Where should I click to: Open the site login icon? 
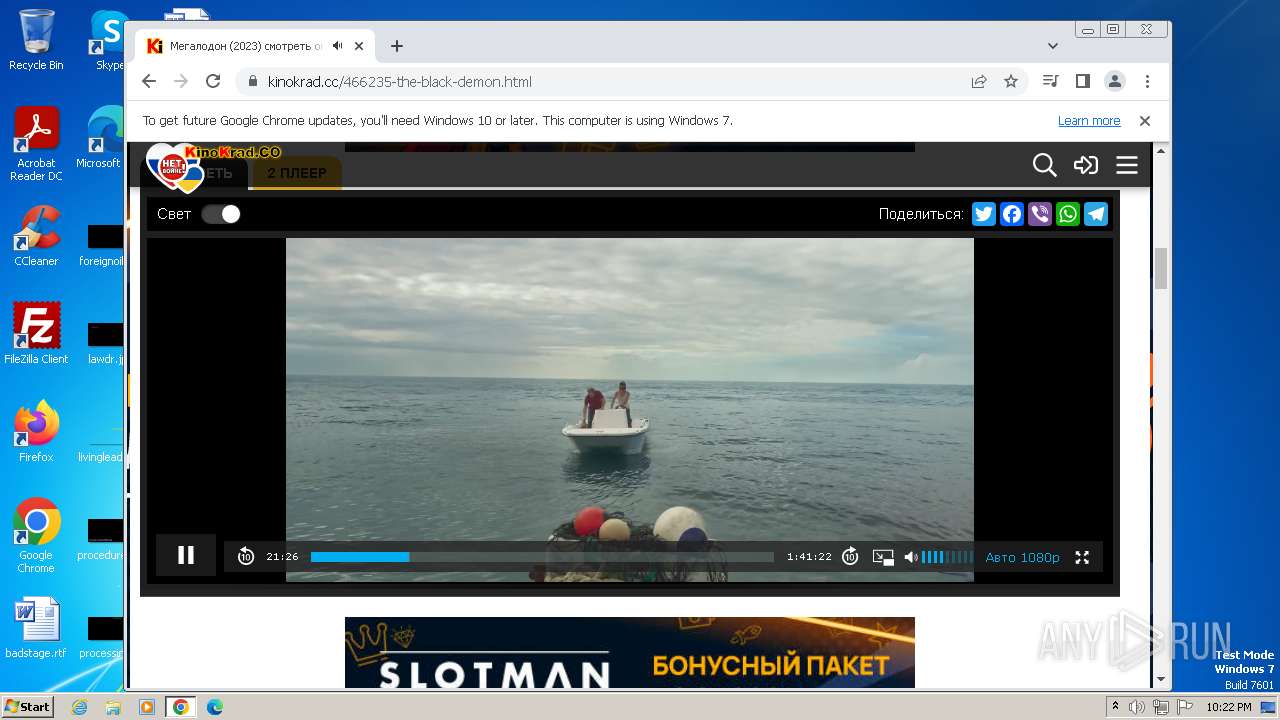click(x=1086, y=165)
